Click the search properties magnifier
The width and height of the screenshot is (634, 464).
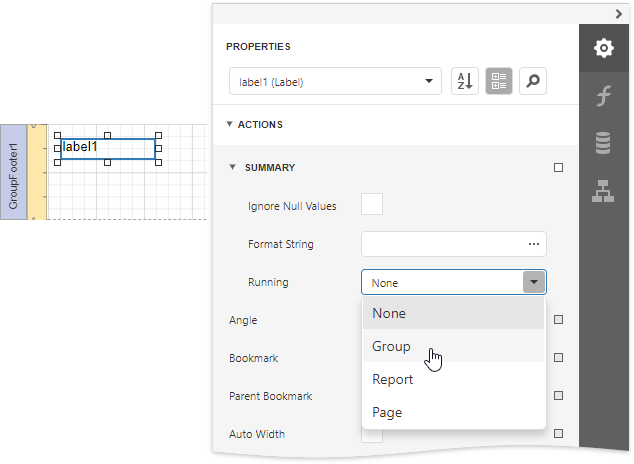[x=533, y=82]
